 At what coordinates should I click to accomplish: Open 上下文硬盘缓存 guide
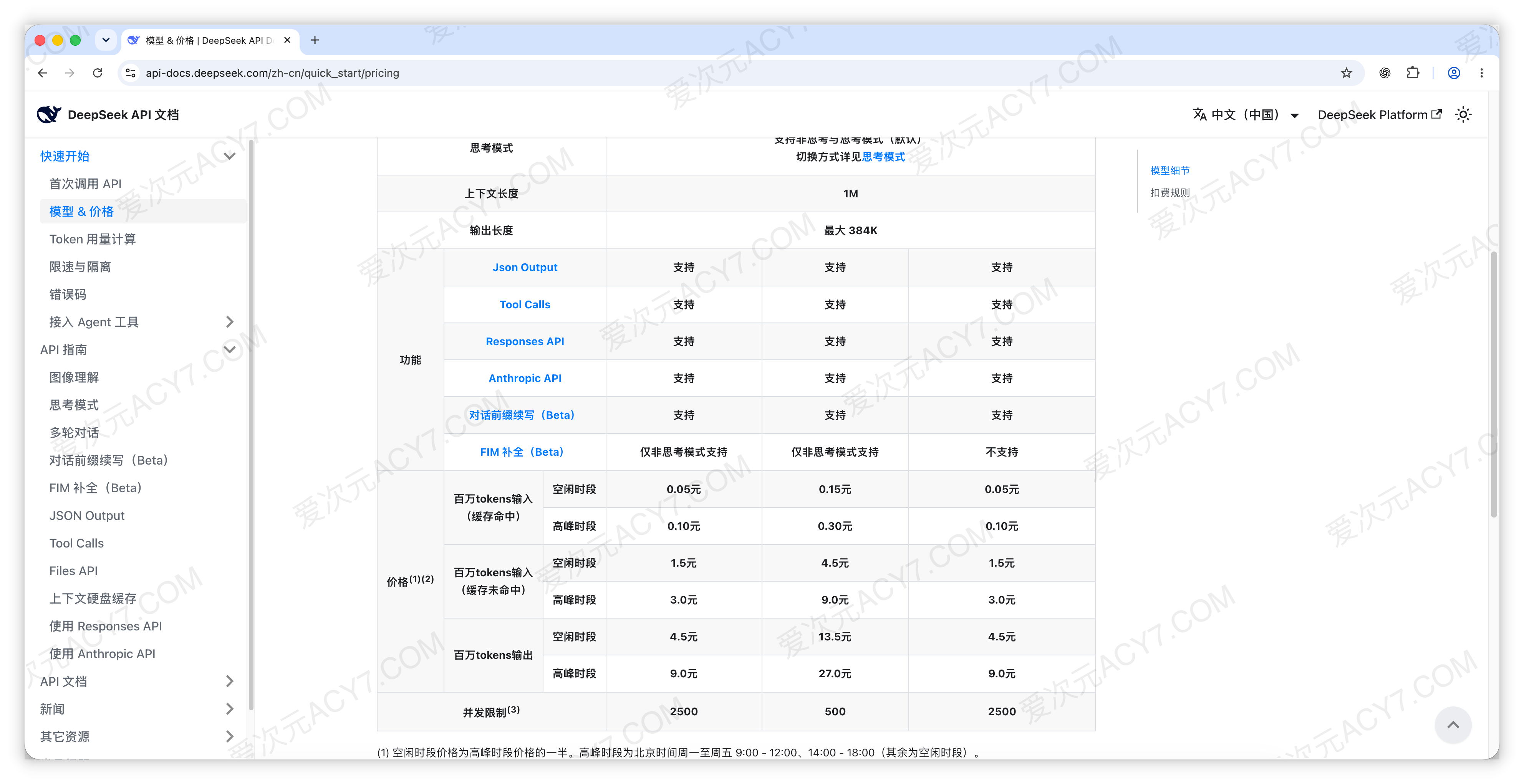tap(93, 598)
